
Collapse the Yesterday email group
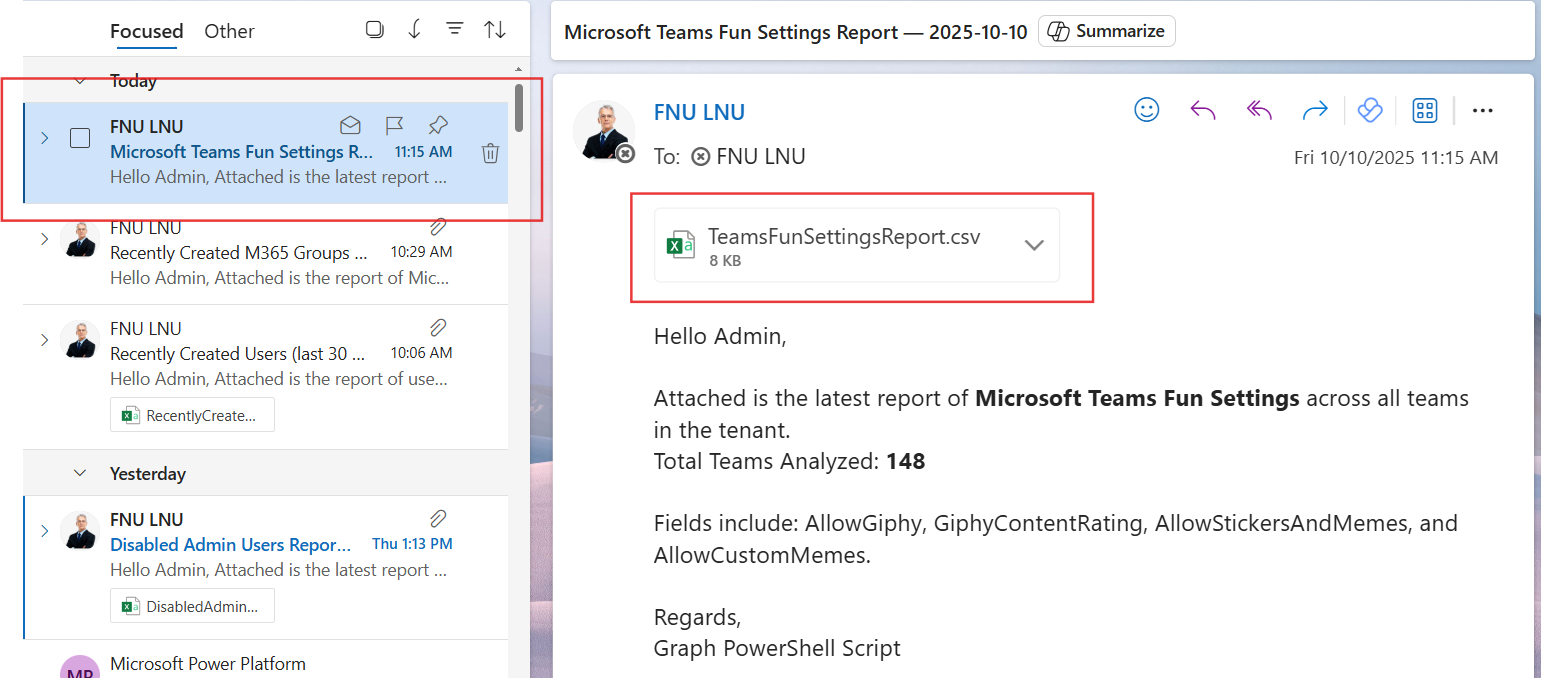pyautogui.click(x=79, y=473)
